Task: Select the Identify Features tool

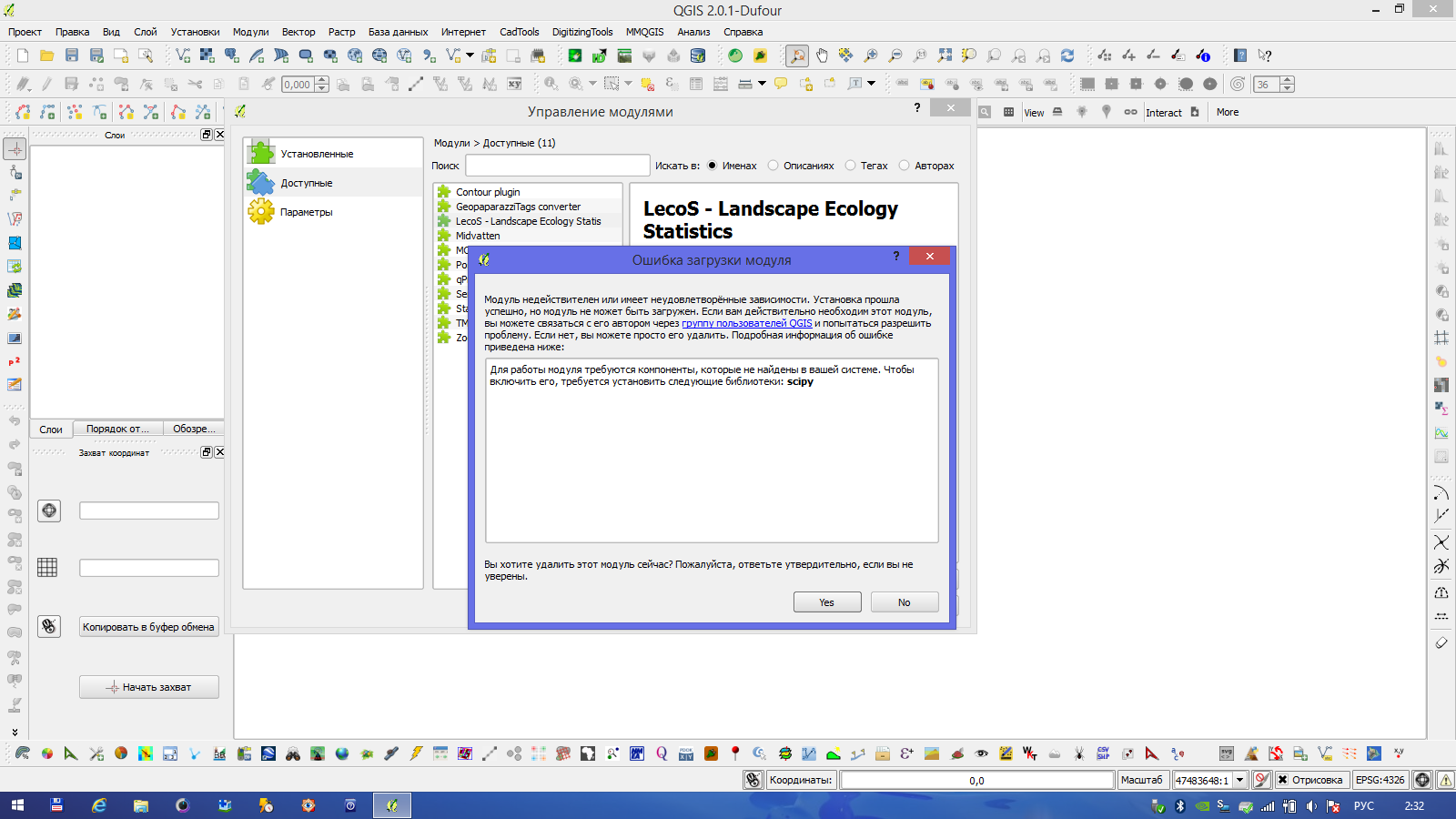Action: click(551, 84)
